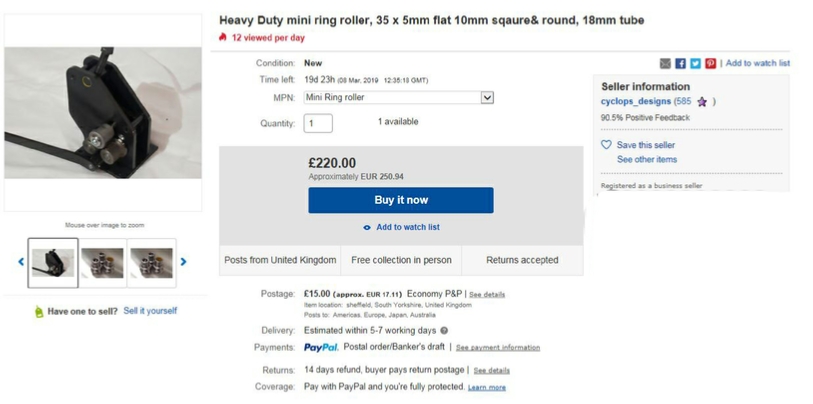Image resolution: width=813 pixels, height=404 pixels.
Task: Share listing on Twitter
Action: (x=695, y=63)
